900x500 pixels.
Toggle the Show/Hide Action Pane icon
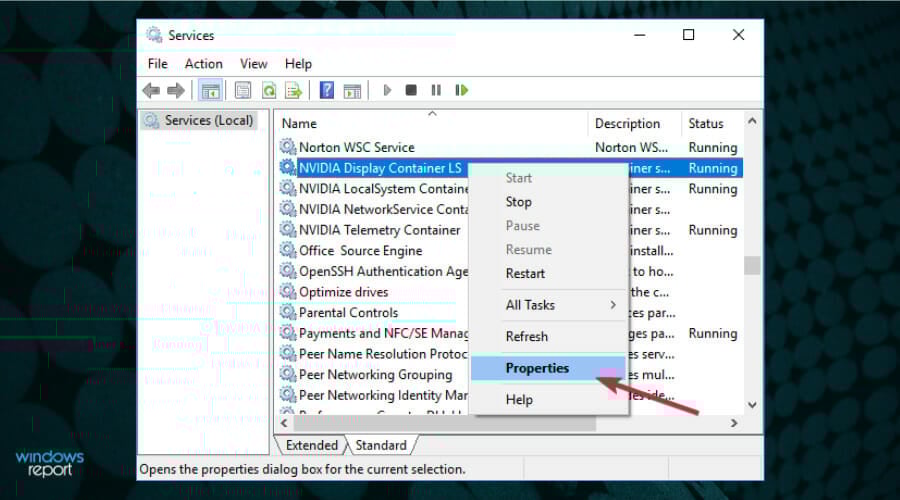(352, 90)
